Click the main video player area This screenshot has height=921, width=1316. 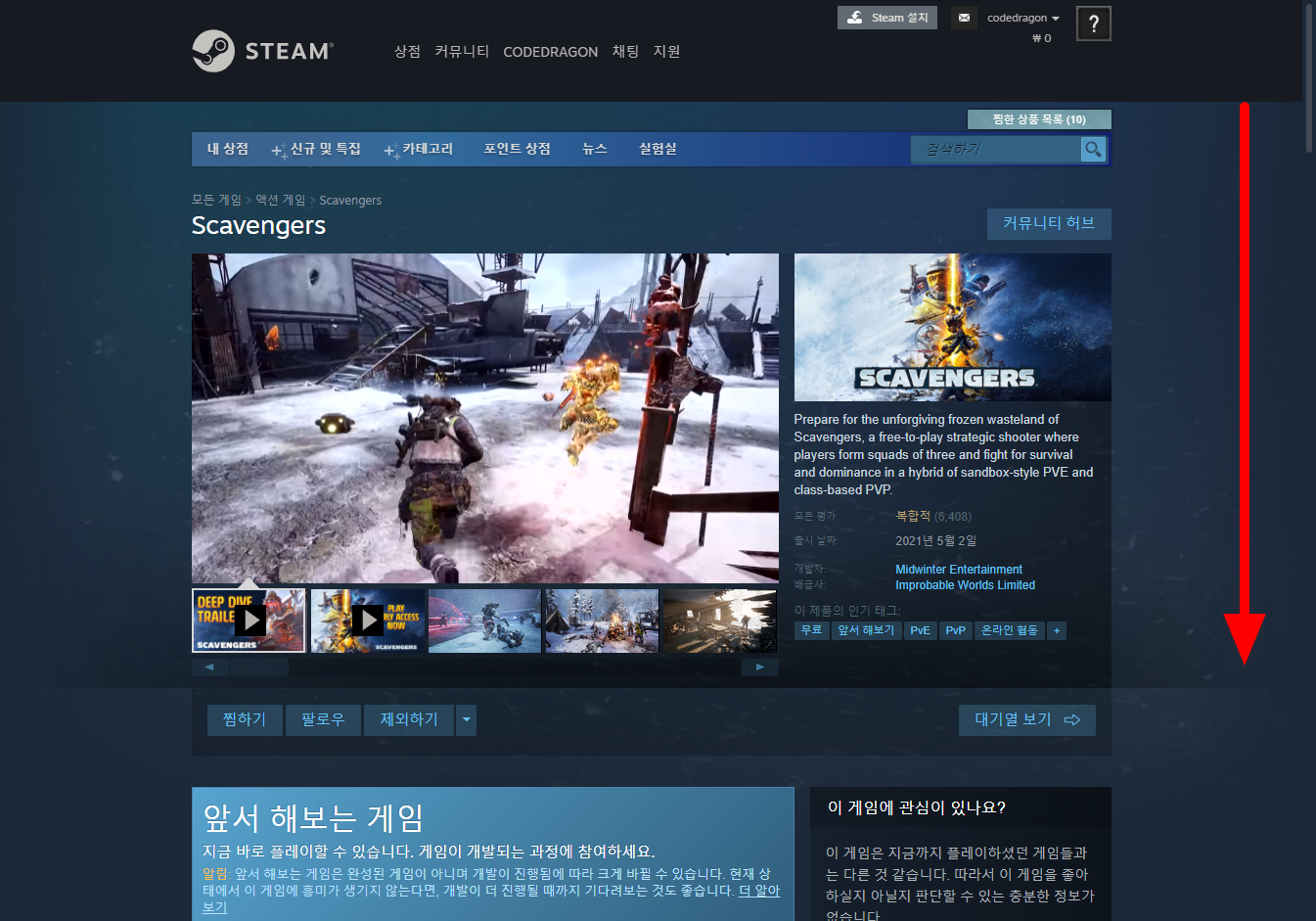pos(485,419)
